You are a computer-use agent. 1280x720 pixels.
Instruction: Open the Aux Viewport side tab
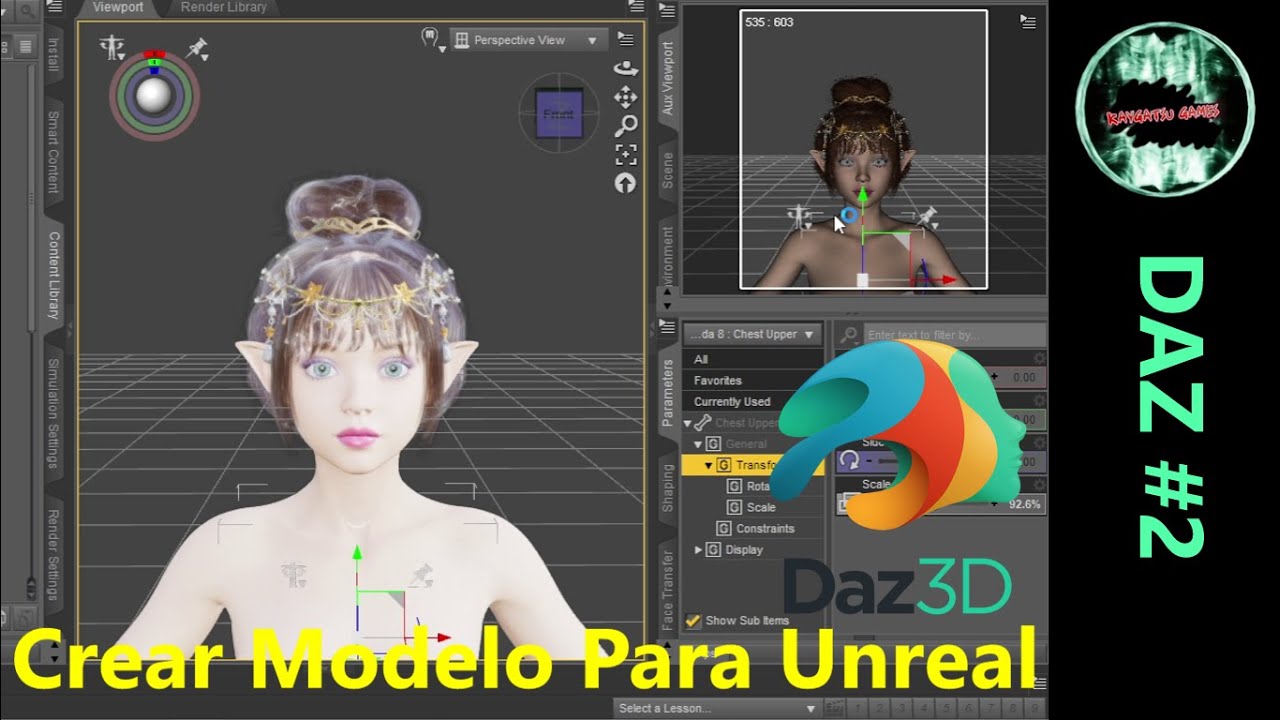tap(668, 78)
